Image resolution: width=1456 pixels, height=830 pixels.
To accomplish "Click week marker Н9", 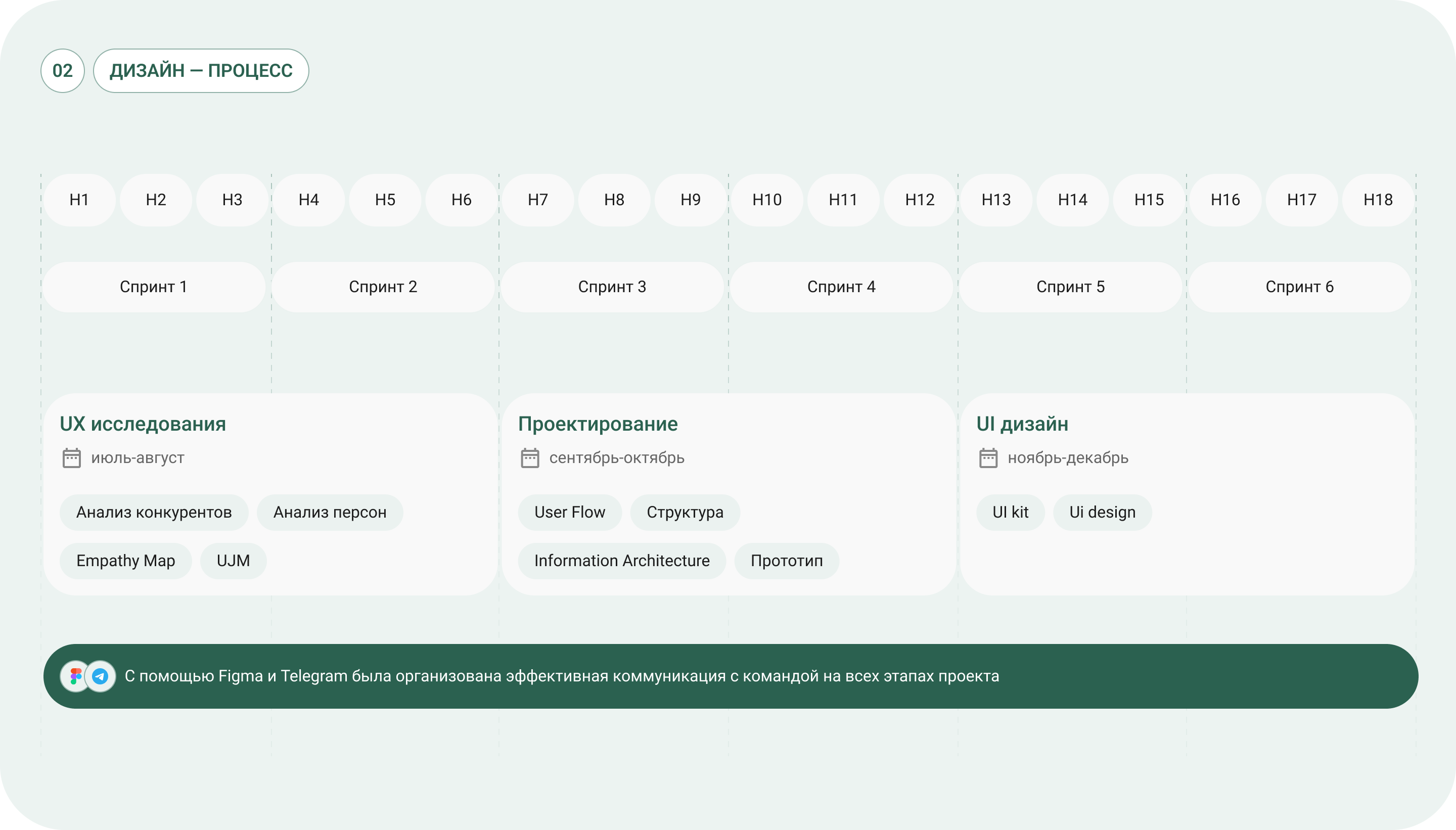I will tap(691, 200).
